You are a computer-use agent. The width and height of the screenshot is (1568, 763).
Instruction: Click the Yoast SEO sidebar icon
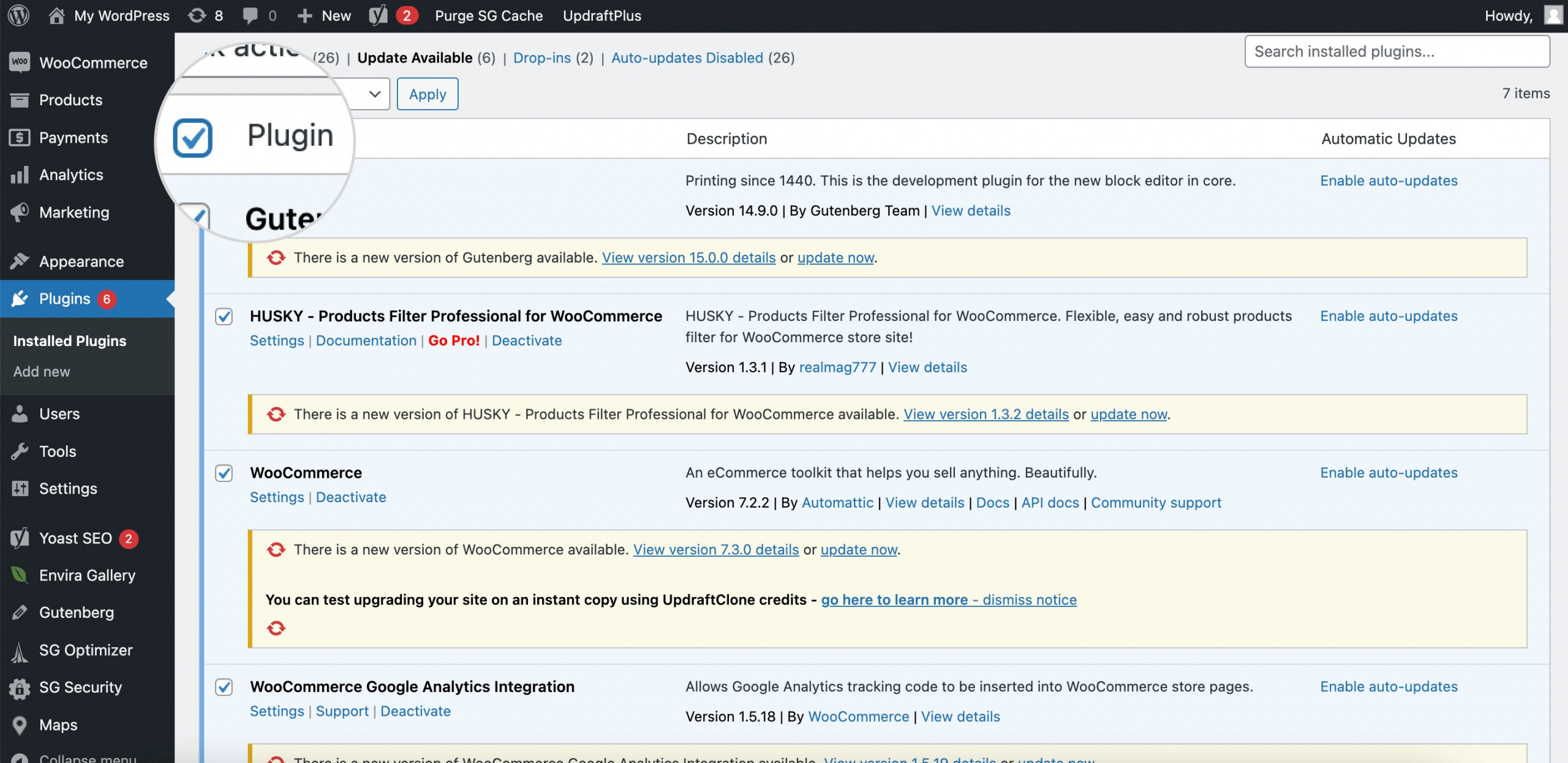(20, 538)
